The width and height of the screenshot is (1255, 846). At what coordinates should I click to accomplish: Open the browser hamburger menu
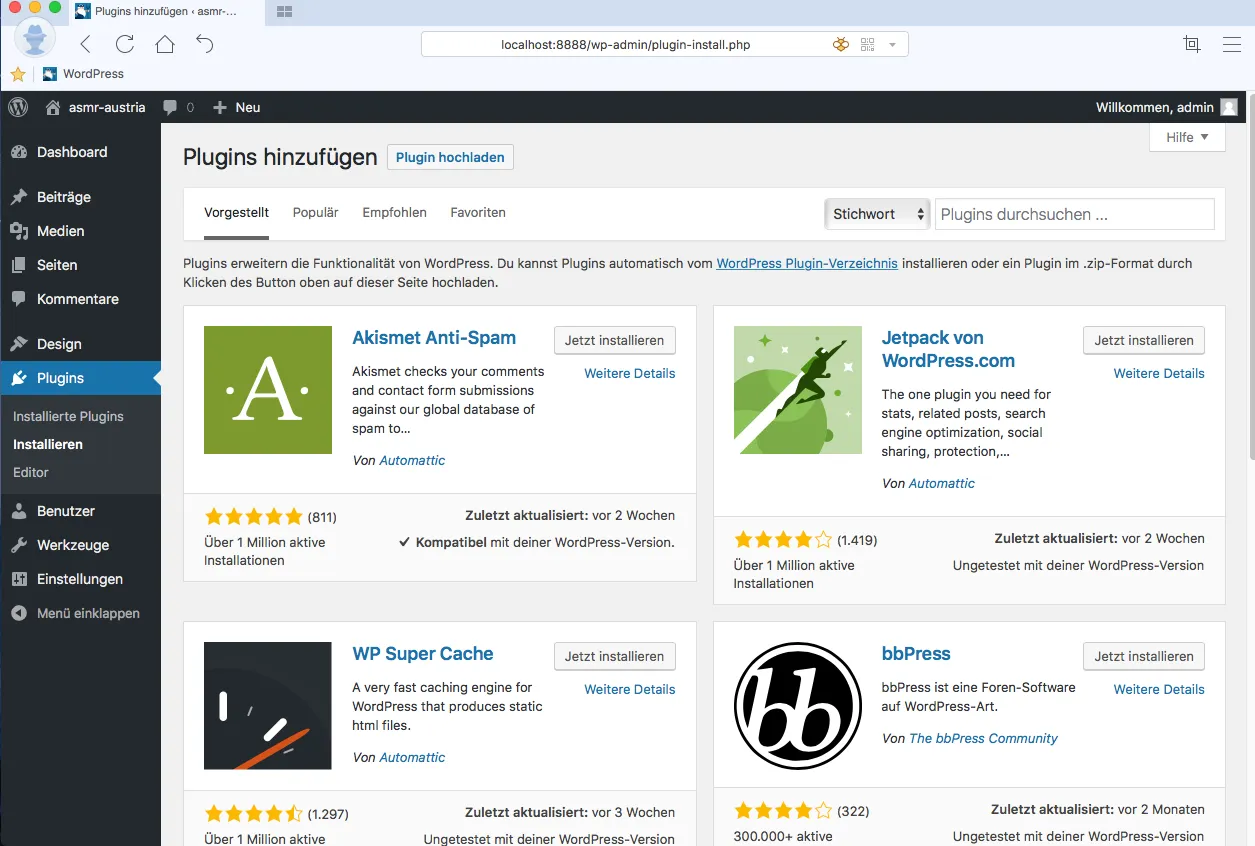click(x=1232, y=44)
